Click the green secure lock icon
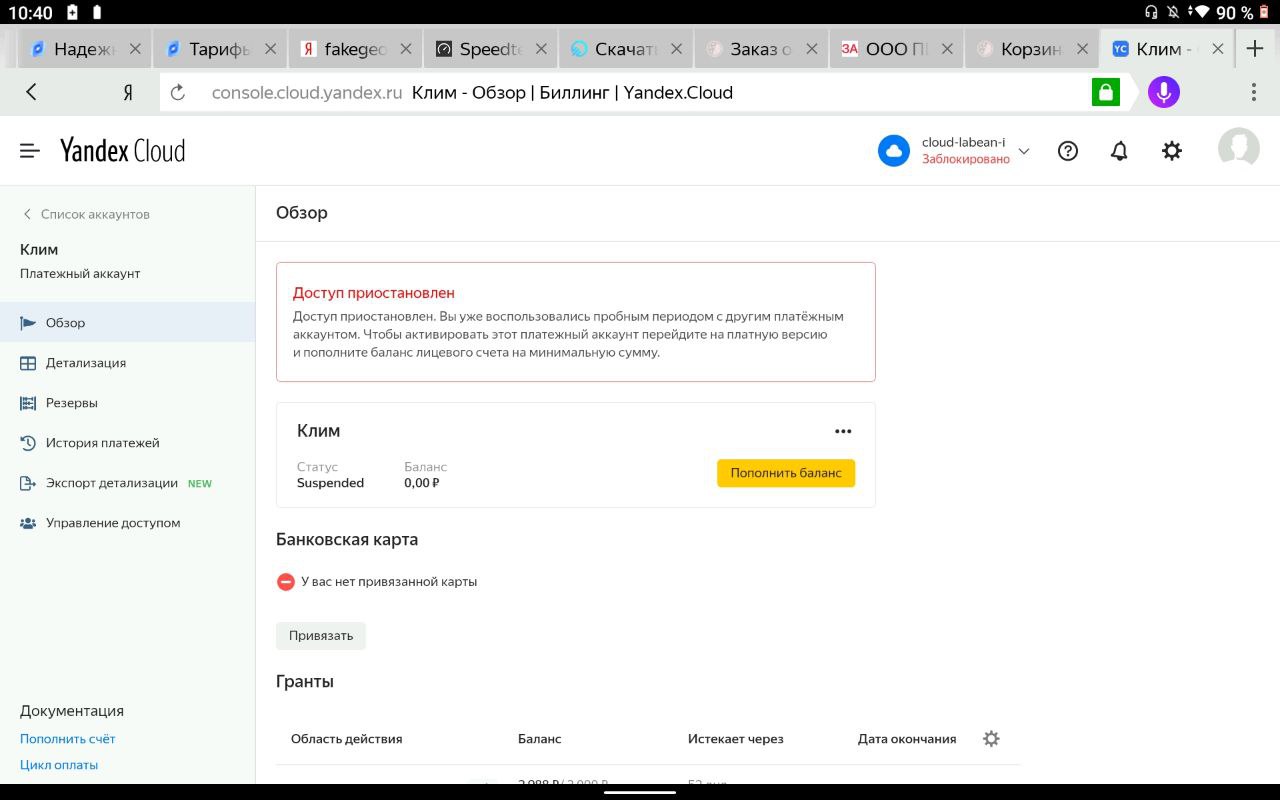This screenshot has width=1280, height=800. [1105, 93]
